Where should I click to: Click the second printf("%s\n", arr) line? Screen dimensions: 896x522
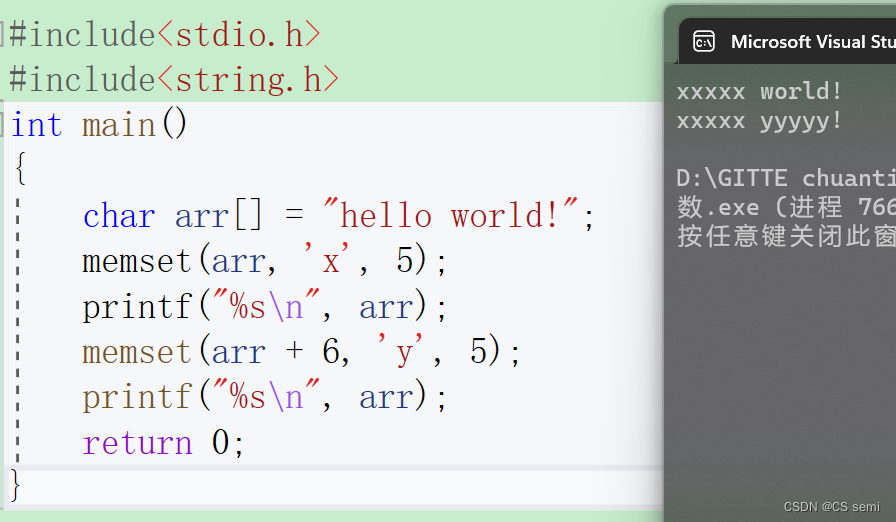click(x=264, y=396)
